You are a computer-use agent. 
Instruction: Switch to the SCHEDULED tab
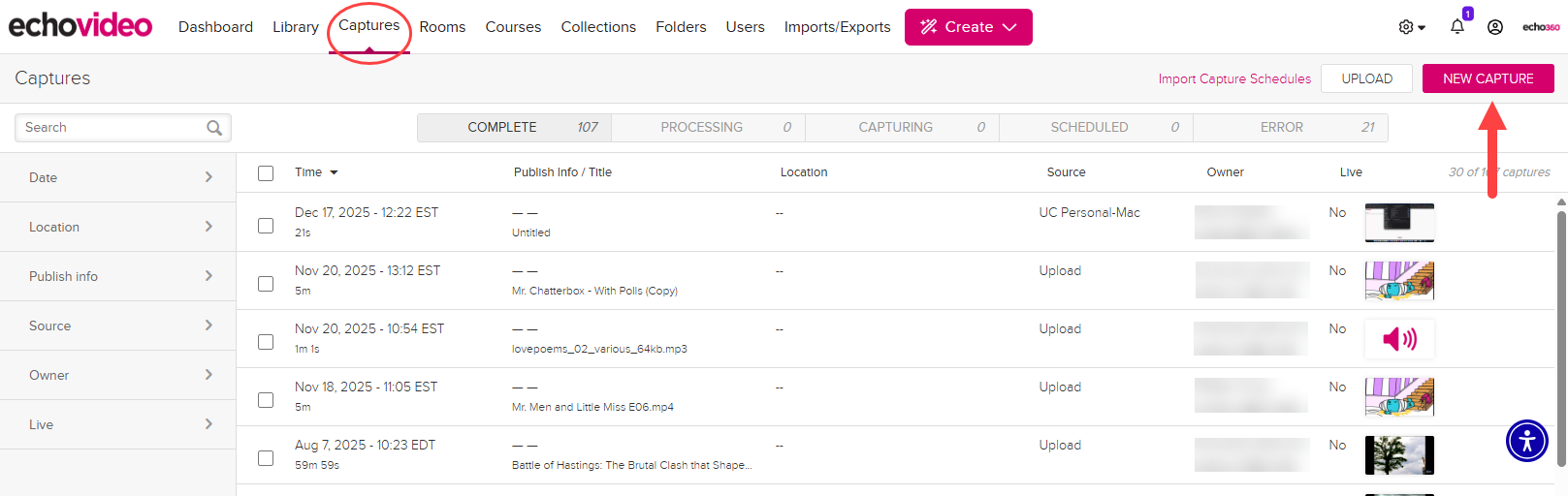pos(1096,128)
